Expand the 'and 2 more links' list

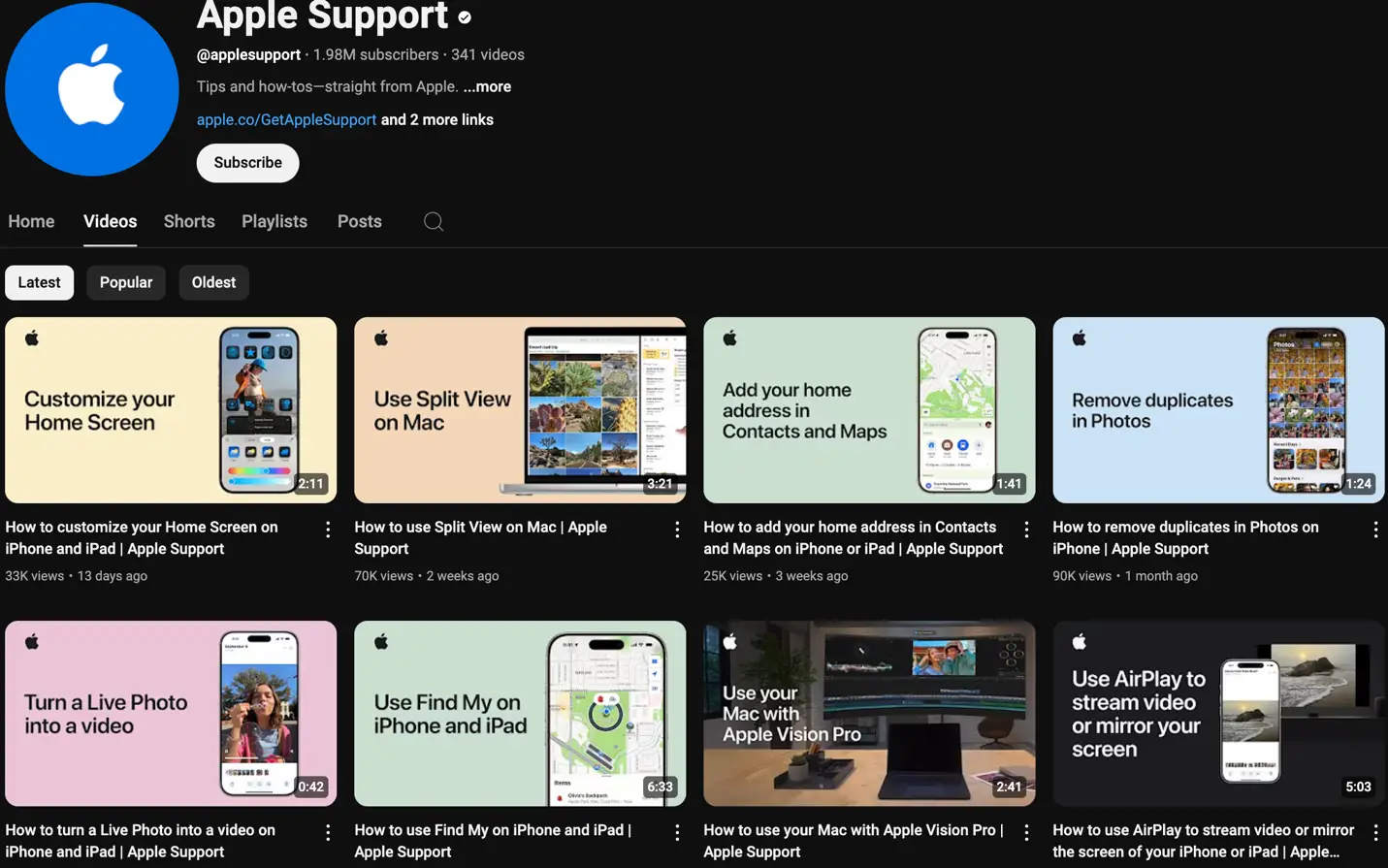437,119
